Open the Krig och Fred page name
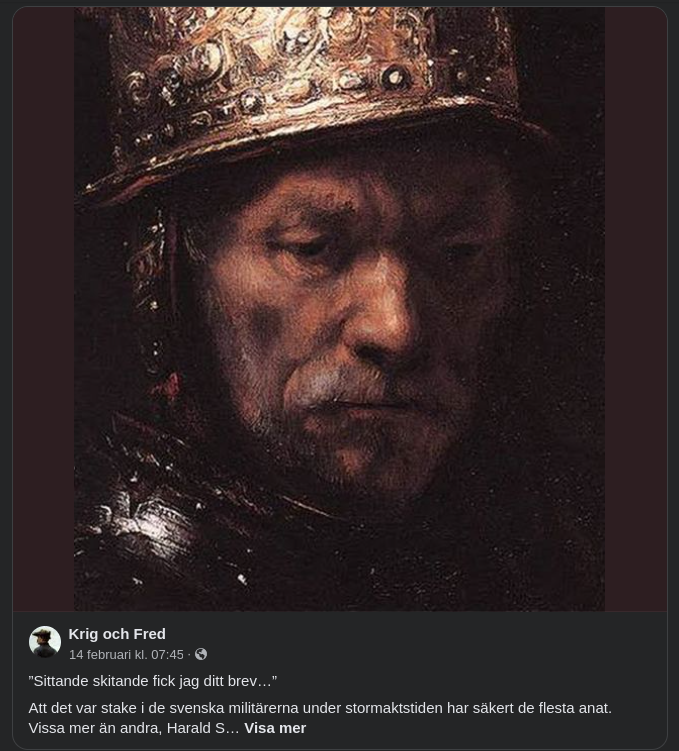 pos(117,633)
